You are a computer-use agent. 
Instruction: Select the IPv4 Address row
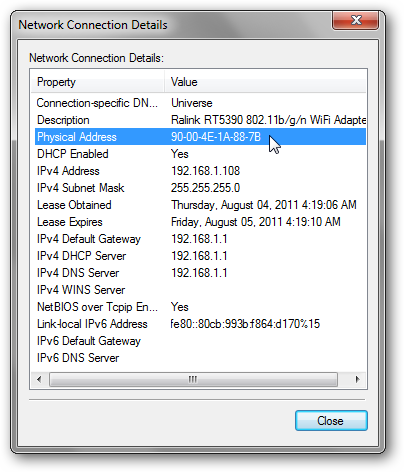[200, 171]
